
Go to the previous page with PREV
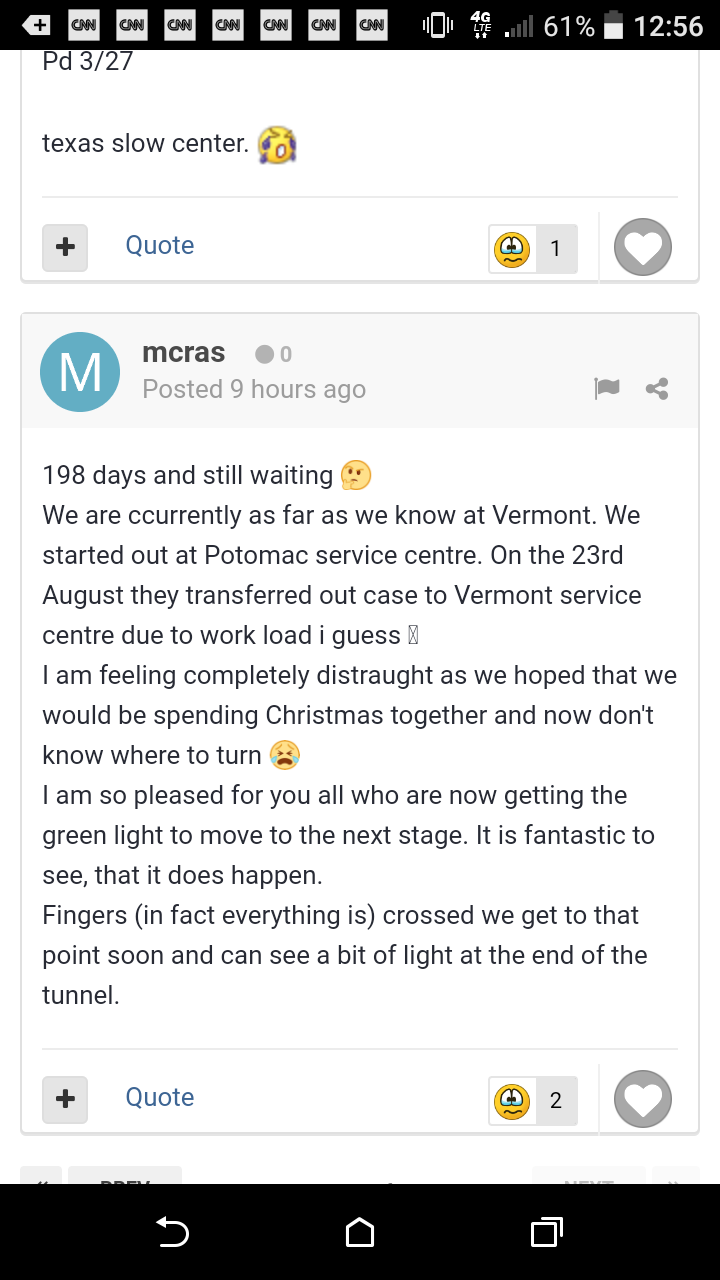(x=125, y=1176)
